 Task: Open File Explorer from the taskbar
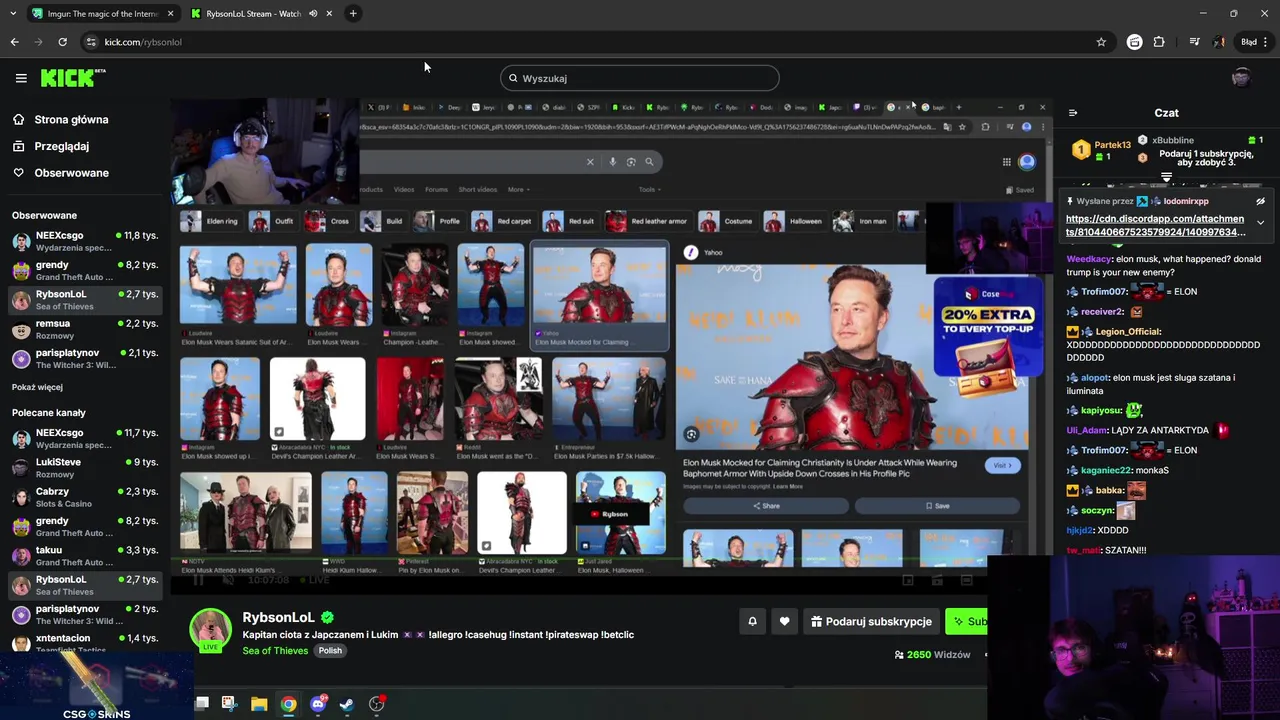(259, 704)
